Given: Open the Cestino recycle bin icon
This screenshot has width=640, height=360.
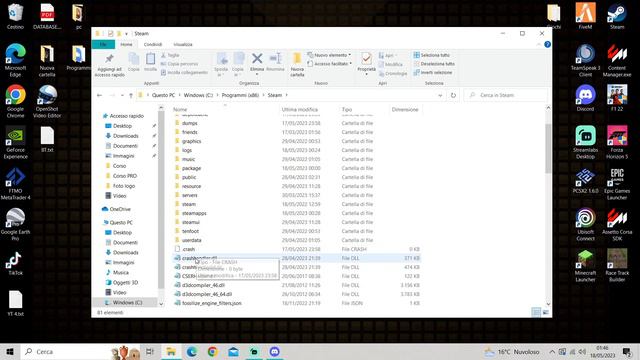Looking at the screenshot, I should point(15,16).
